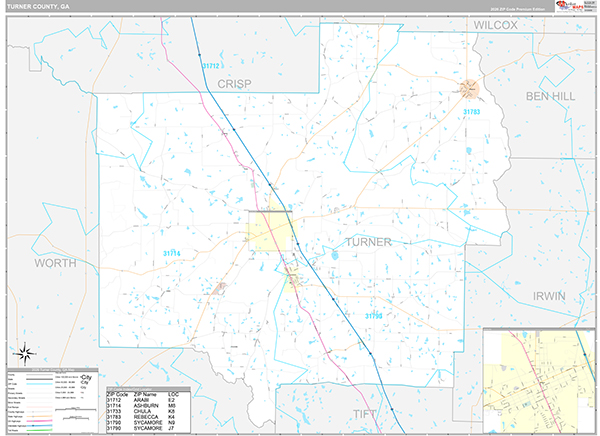Image resolution: width=600 pixels, height=436 pixels.
Task: Select the ARABI row in ZIP table
Action: click(148, 400)
